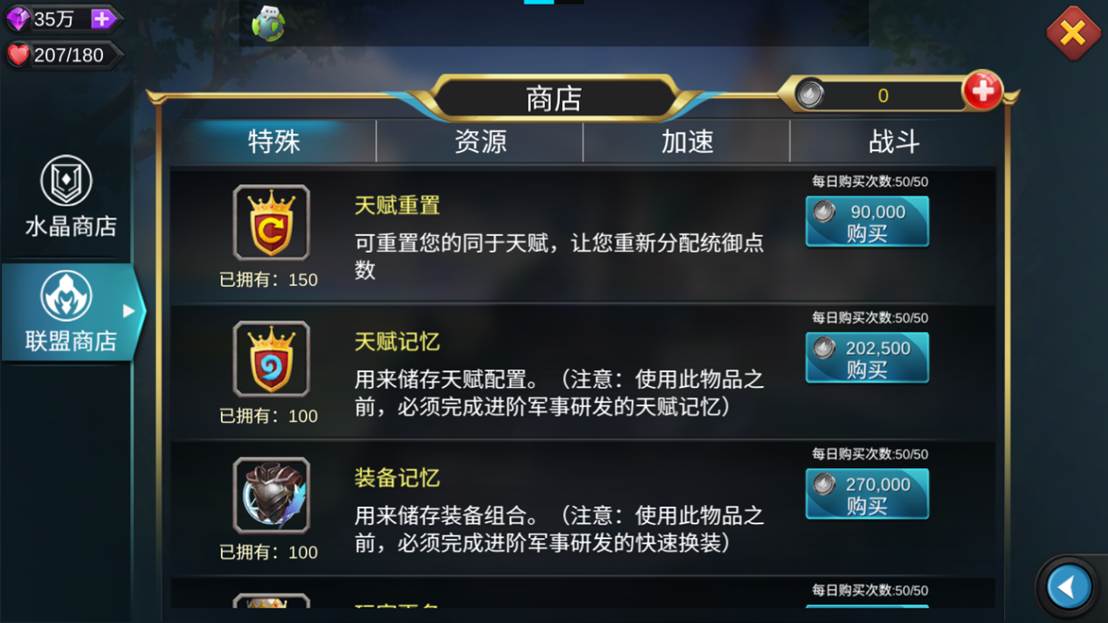This screenshot has width=1108, height=623.
Task: Buy 天赋重置 for 90,000
Action: [x=867, y=222]
